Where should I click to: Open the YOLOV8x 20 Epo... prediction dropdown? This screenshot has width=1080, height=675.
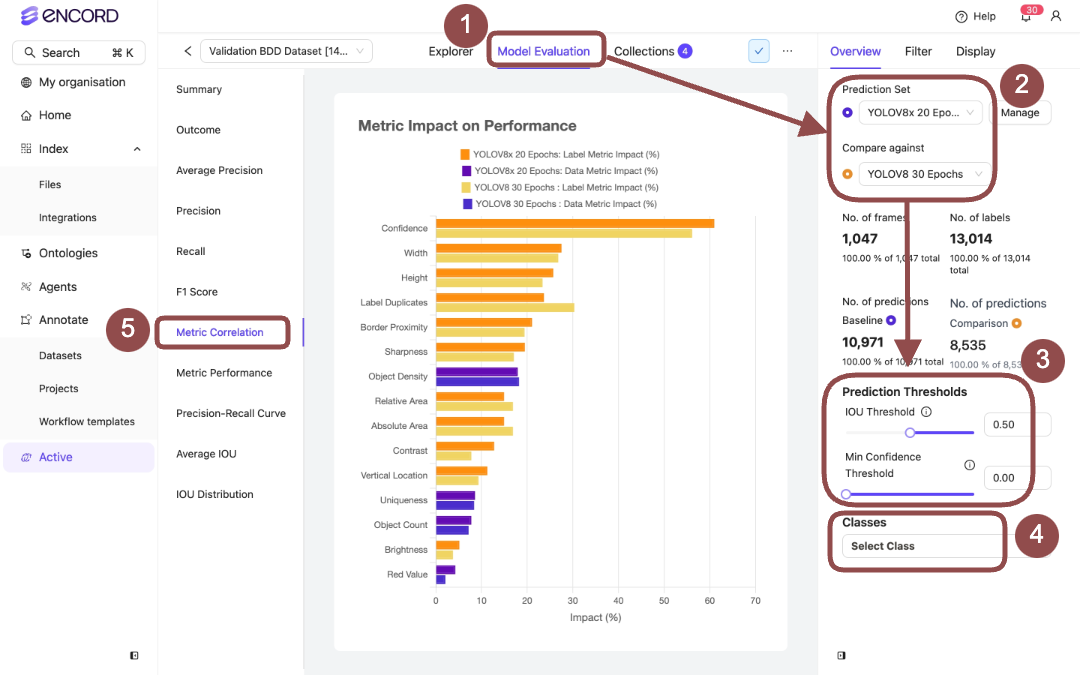(920, 112)
